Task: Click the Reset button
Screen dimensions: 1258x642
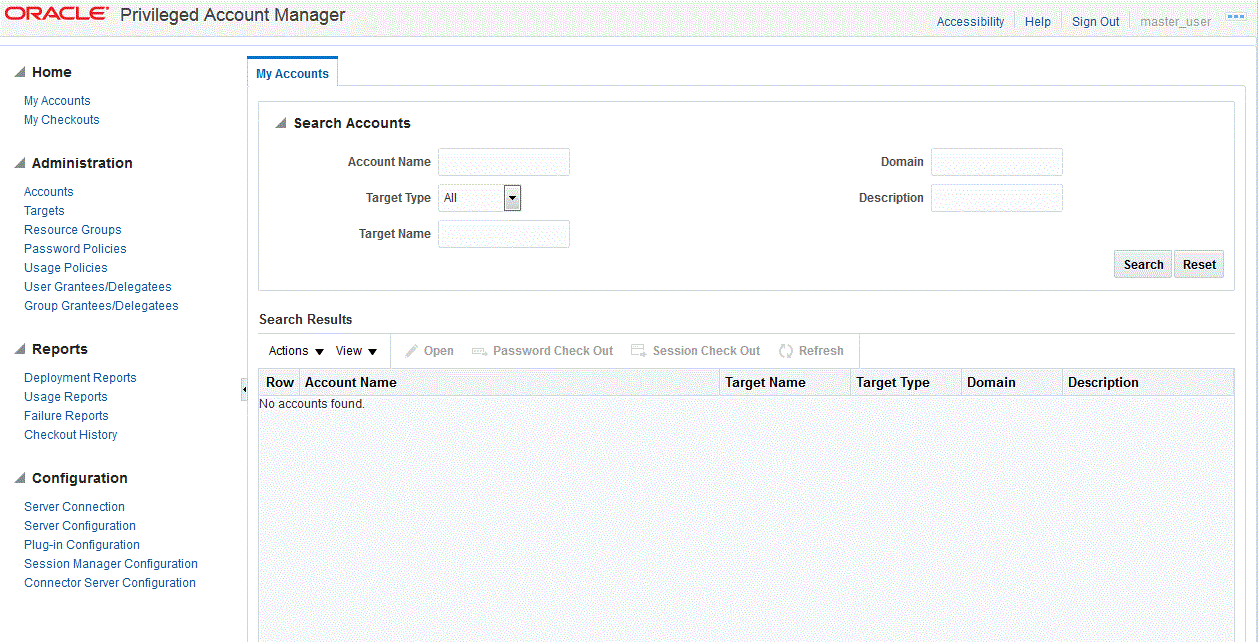Action: tap(1199, 265)
